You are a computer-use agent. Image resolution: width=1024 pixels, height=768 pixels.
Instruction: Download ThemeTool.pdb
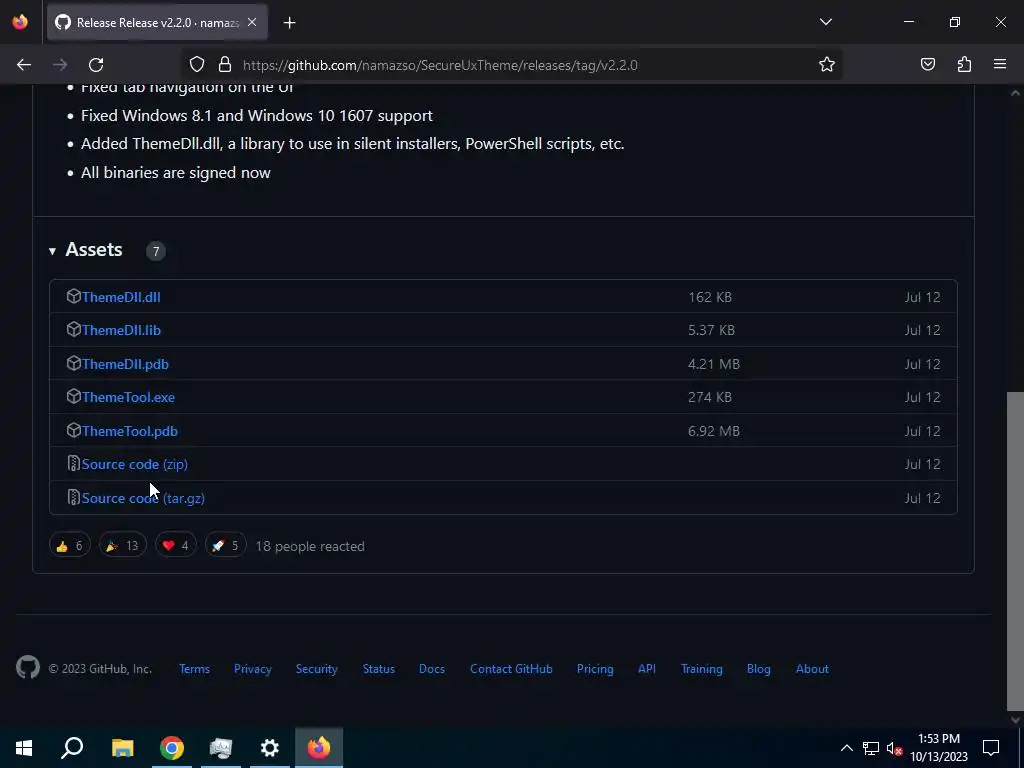[x=129, y=431]
